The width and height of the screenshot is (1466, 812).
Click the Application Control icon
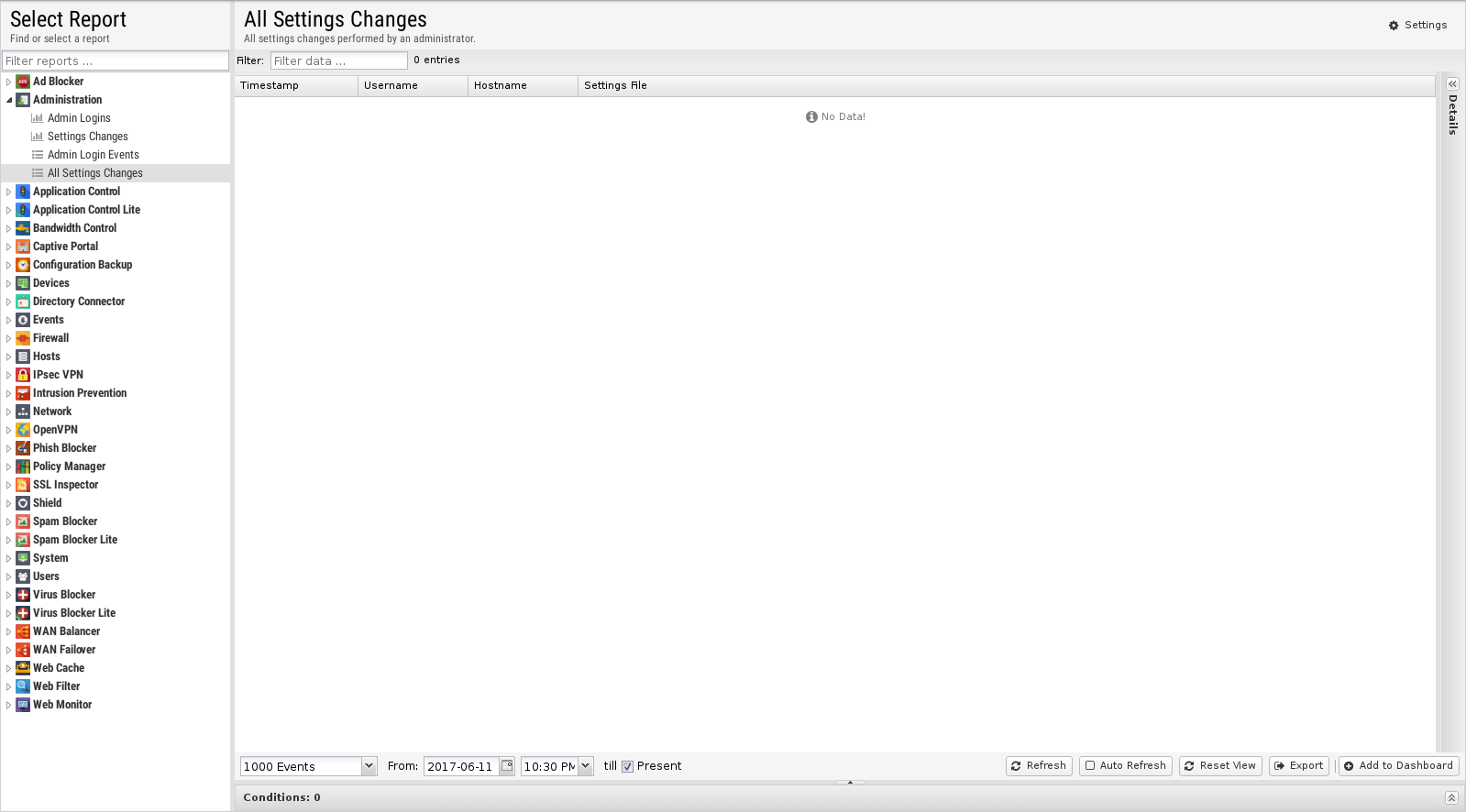pos(23,192)
